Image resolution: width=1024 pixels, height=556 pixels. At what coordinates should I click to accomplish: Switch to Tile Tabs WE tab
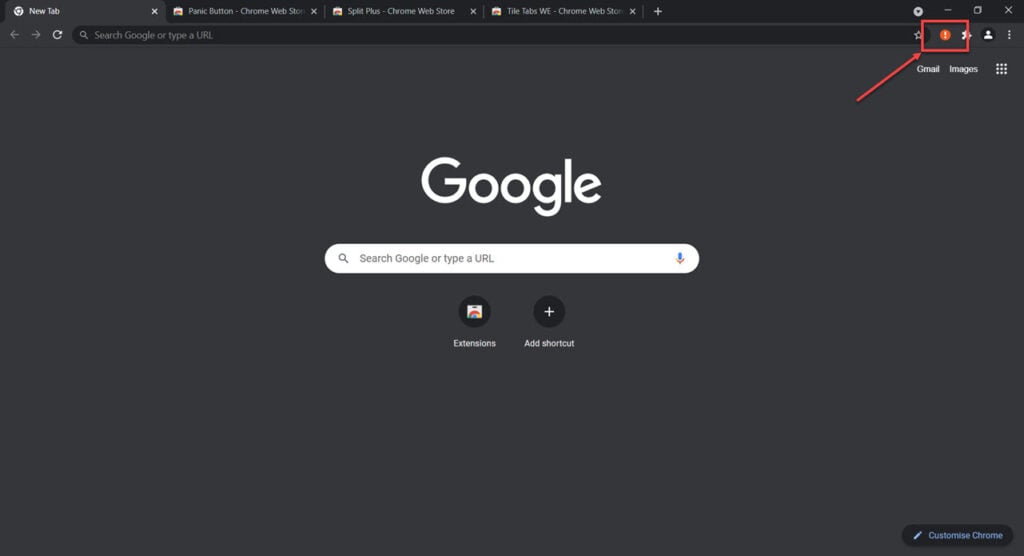click(564, 11)
